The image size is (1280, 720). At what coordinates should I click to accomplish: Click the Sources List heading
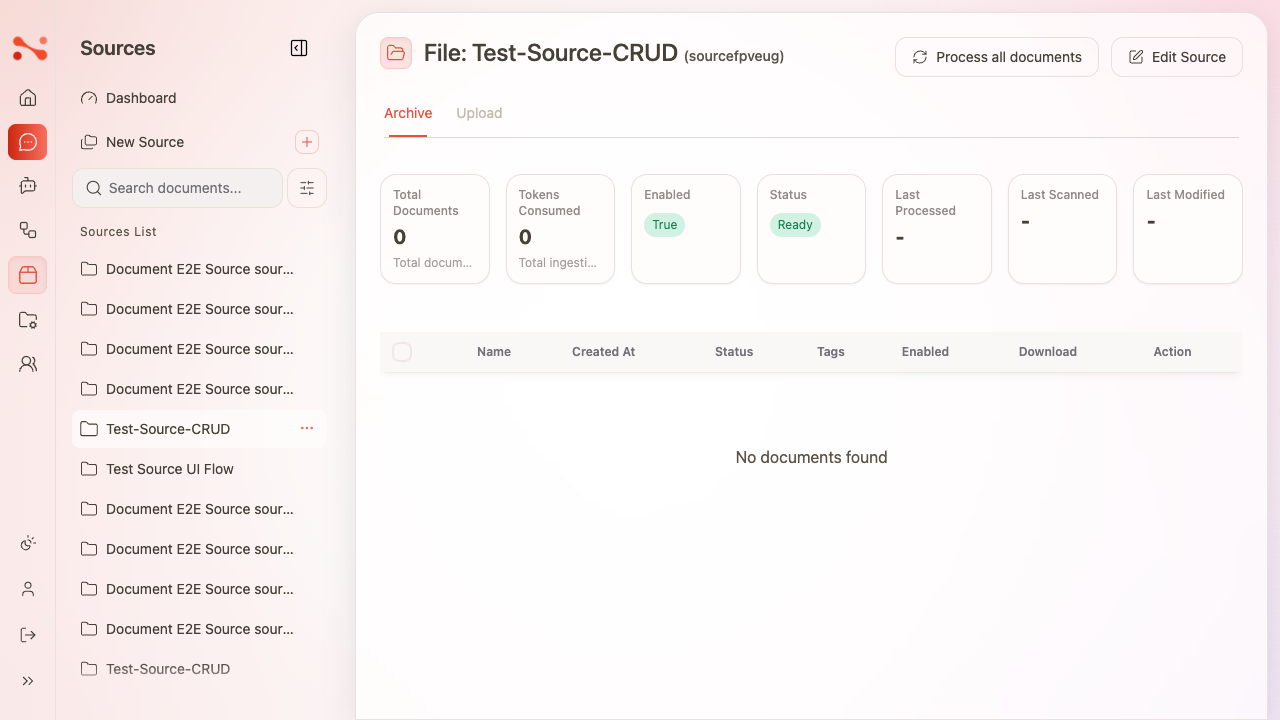(118, 232)
